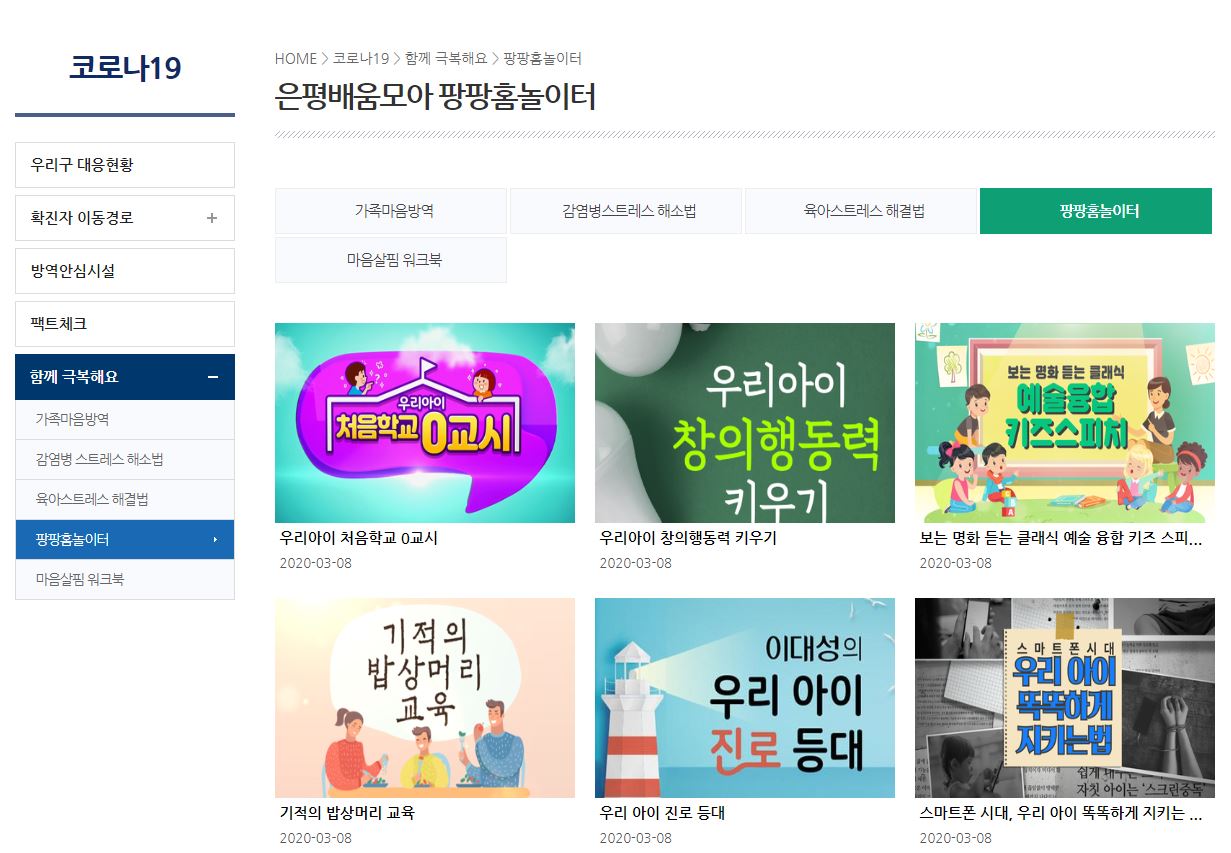
Task: Switch to 감염병스트레스 해소법 tab
Action: [626, 211]
